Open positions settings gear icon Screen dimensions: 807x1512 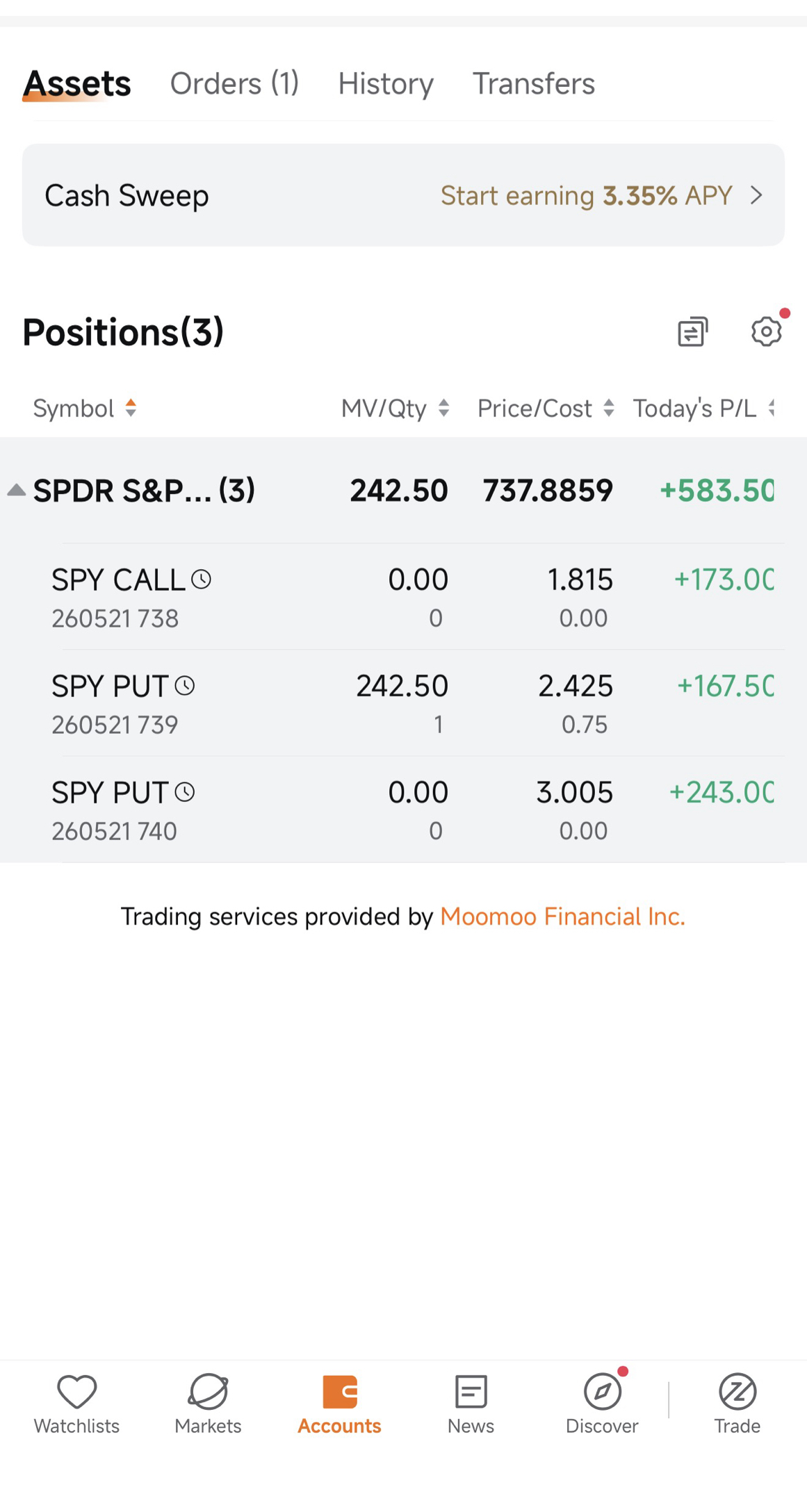(766, 331)
